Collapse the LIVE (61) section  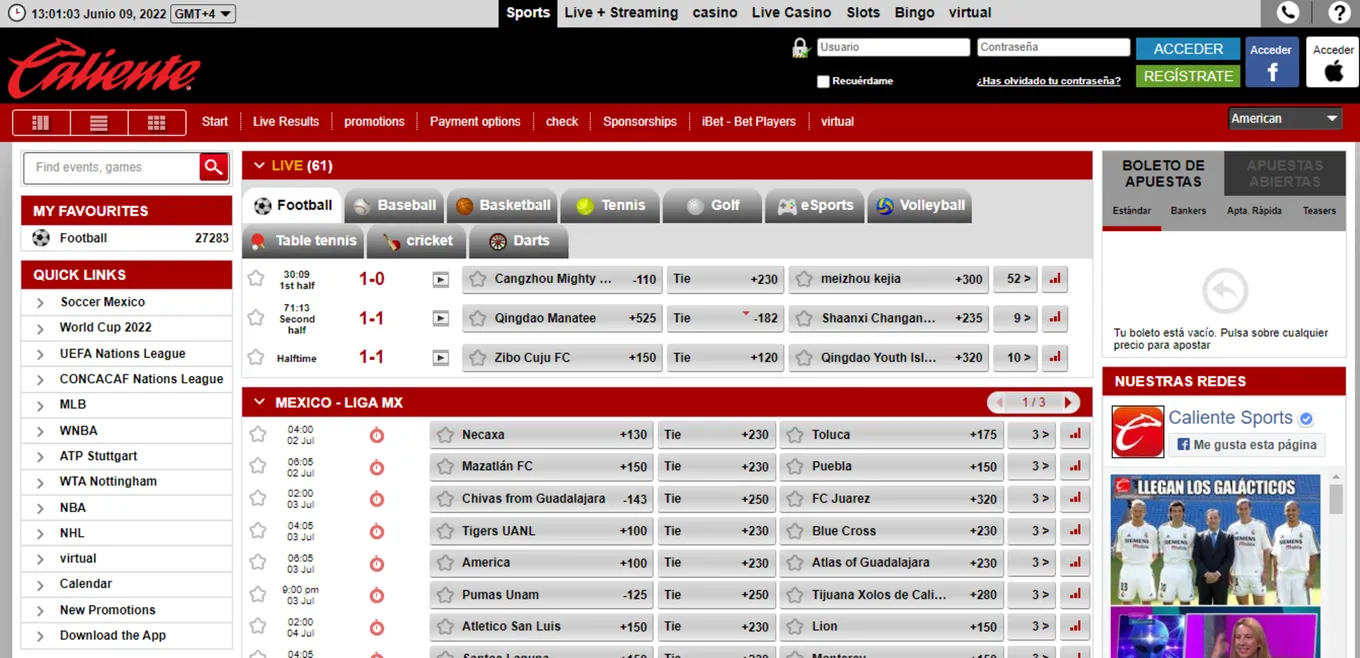click(x=259, y=166)
